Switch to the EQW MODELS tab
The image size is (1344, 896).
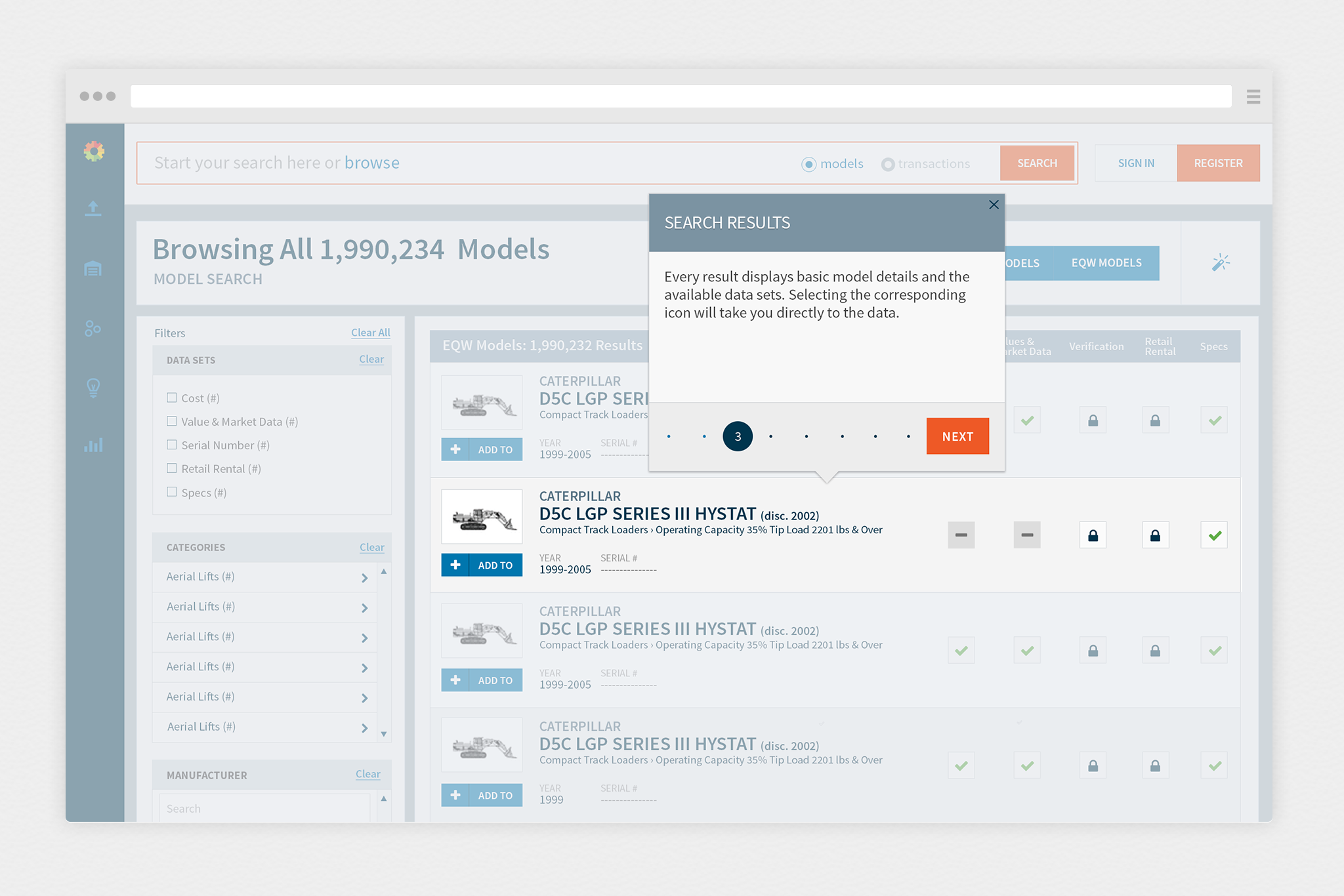pyautogui.click(x=1106, y=263)
